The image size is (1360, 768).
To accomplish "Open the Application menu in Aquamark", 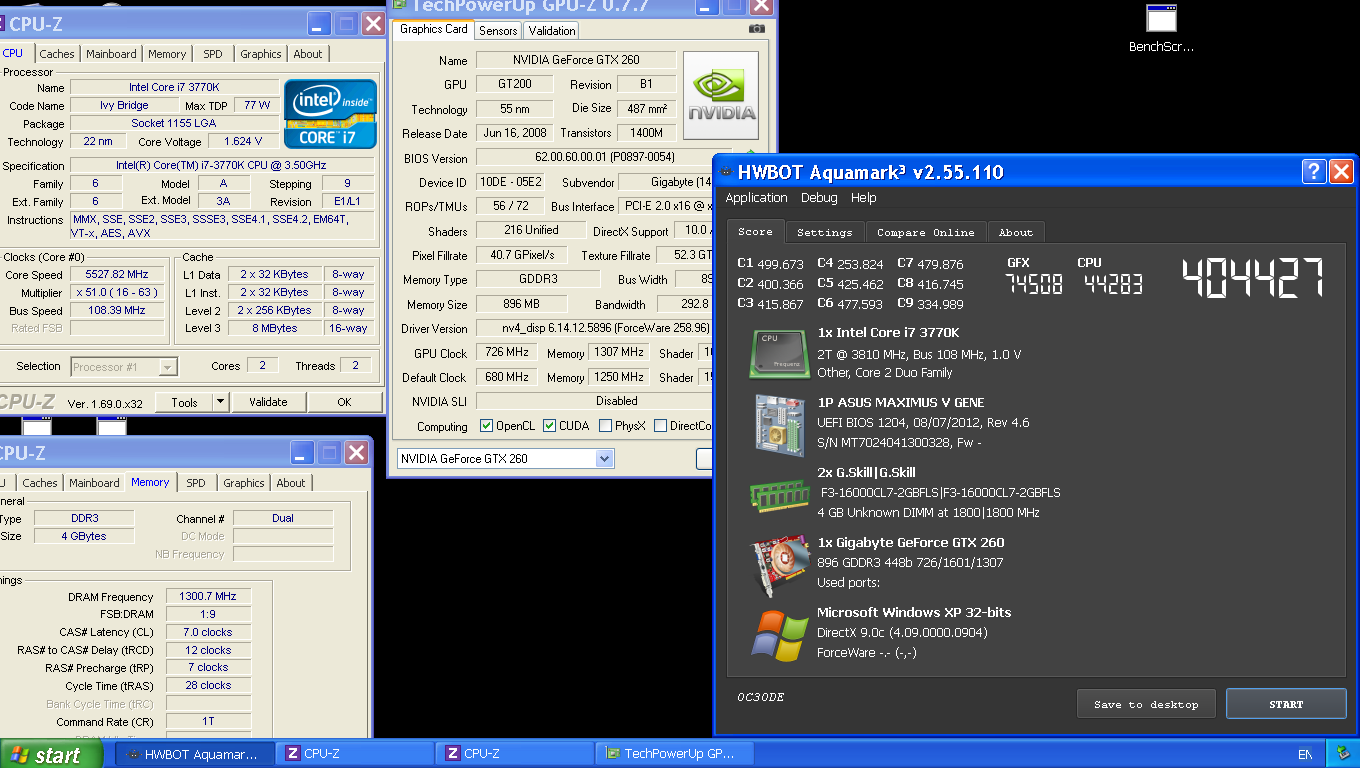I will (x=757, y=198).
